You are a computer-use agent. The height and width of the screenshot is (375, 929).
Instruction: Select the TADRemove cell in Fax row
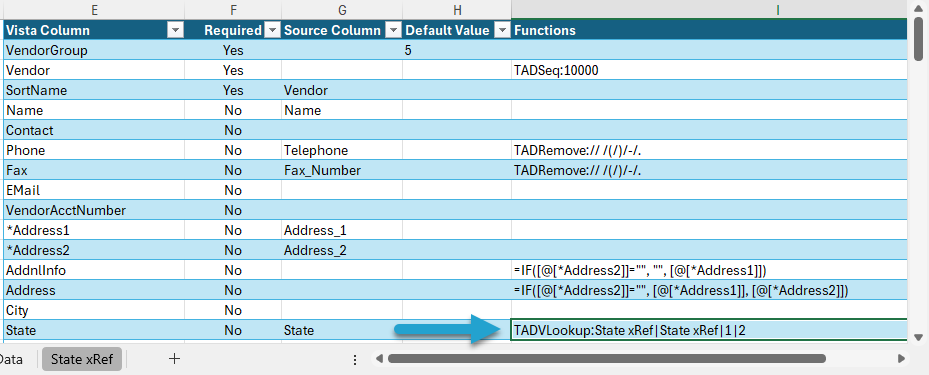coord(709,171)
